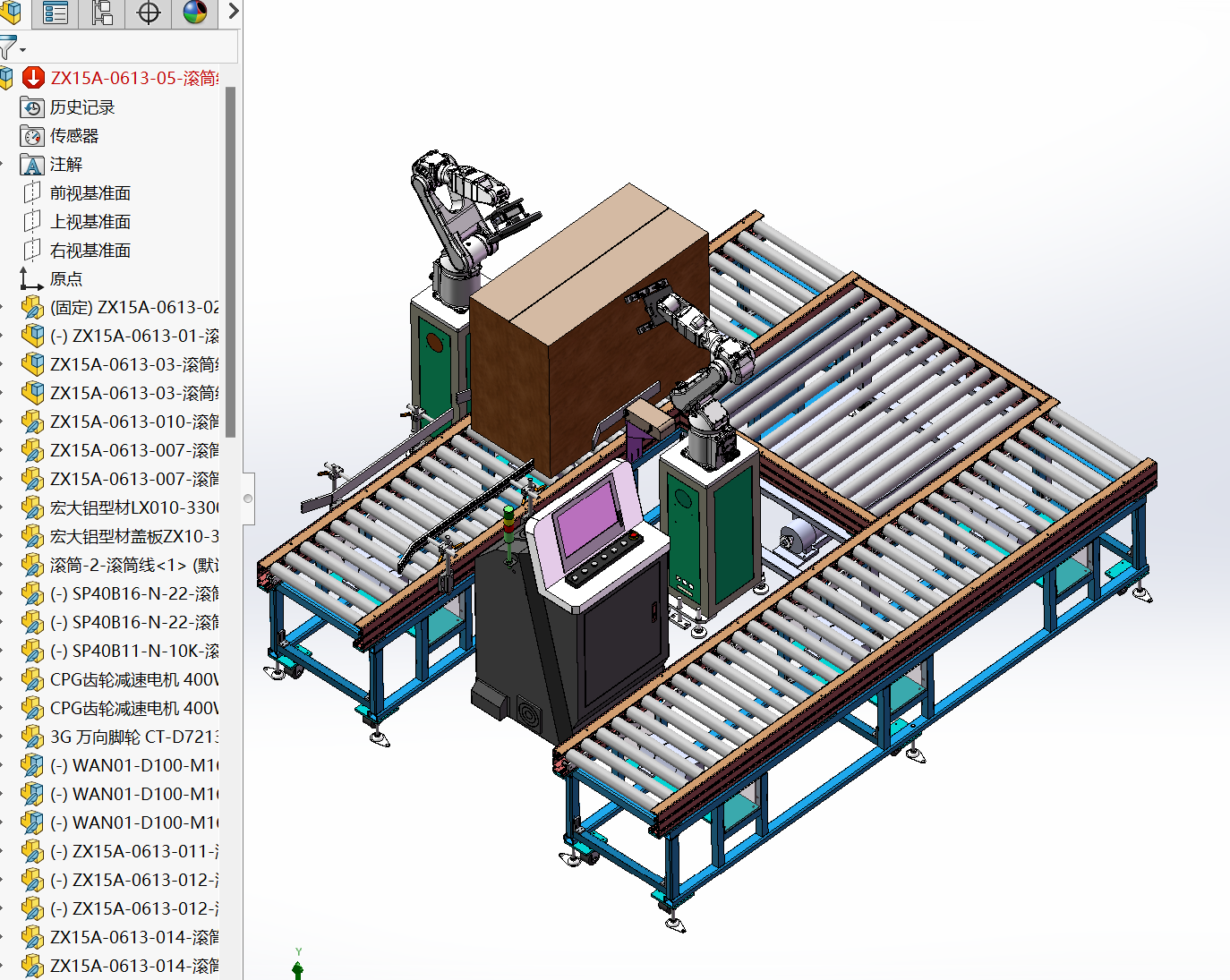Click the (-) SP40B11-N-10K part icon
The height and width of the screenshot is (980, 1230).
(32, 652)
